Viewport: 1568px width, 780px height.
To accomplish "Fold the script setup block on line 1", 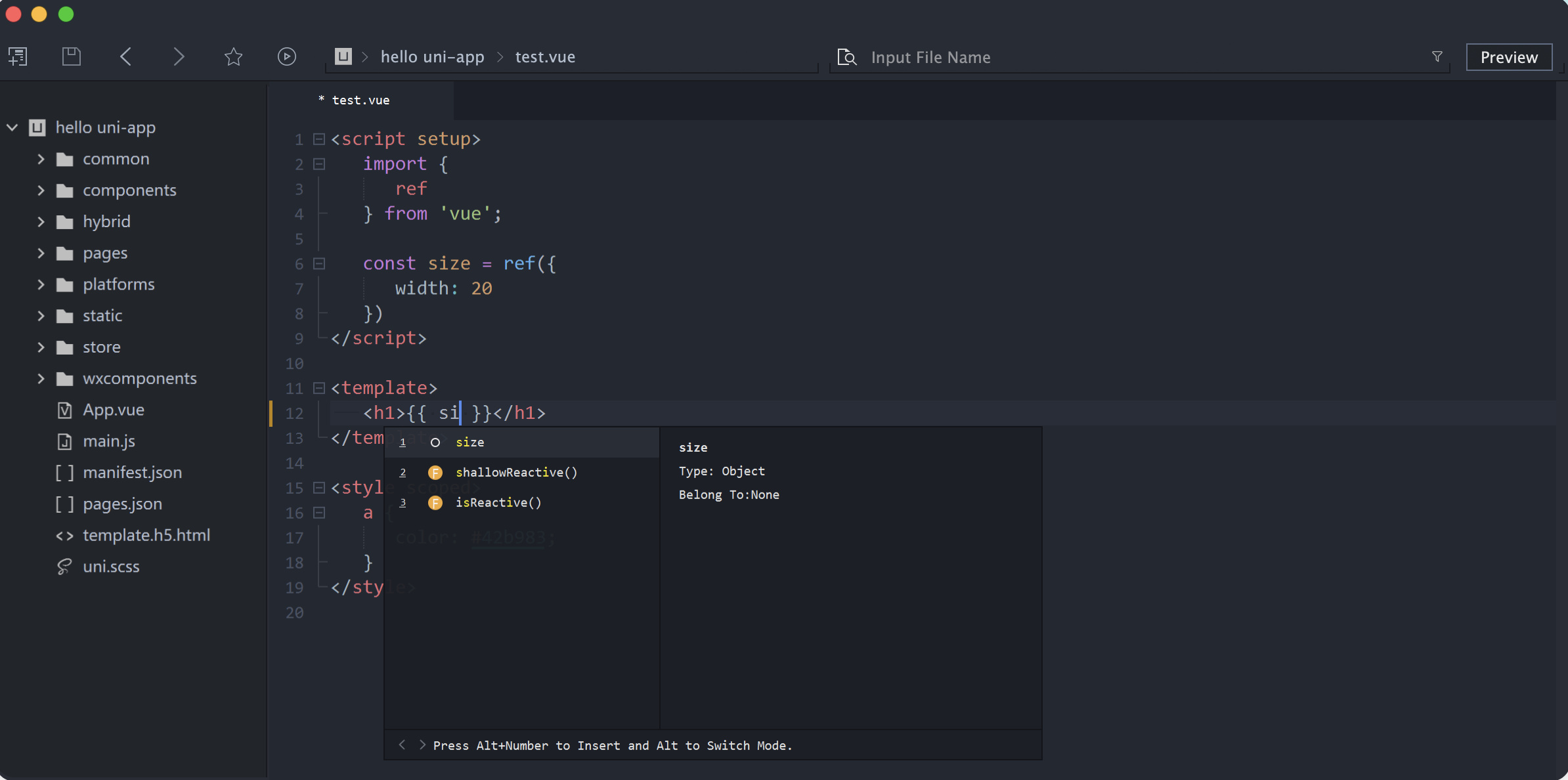I will tap(319, 139).
